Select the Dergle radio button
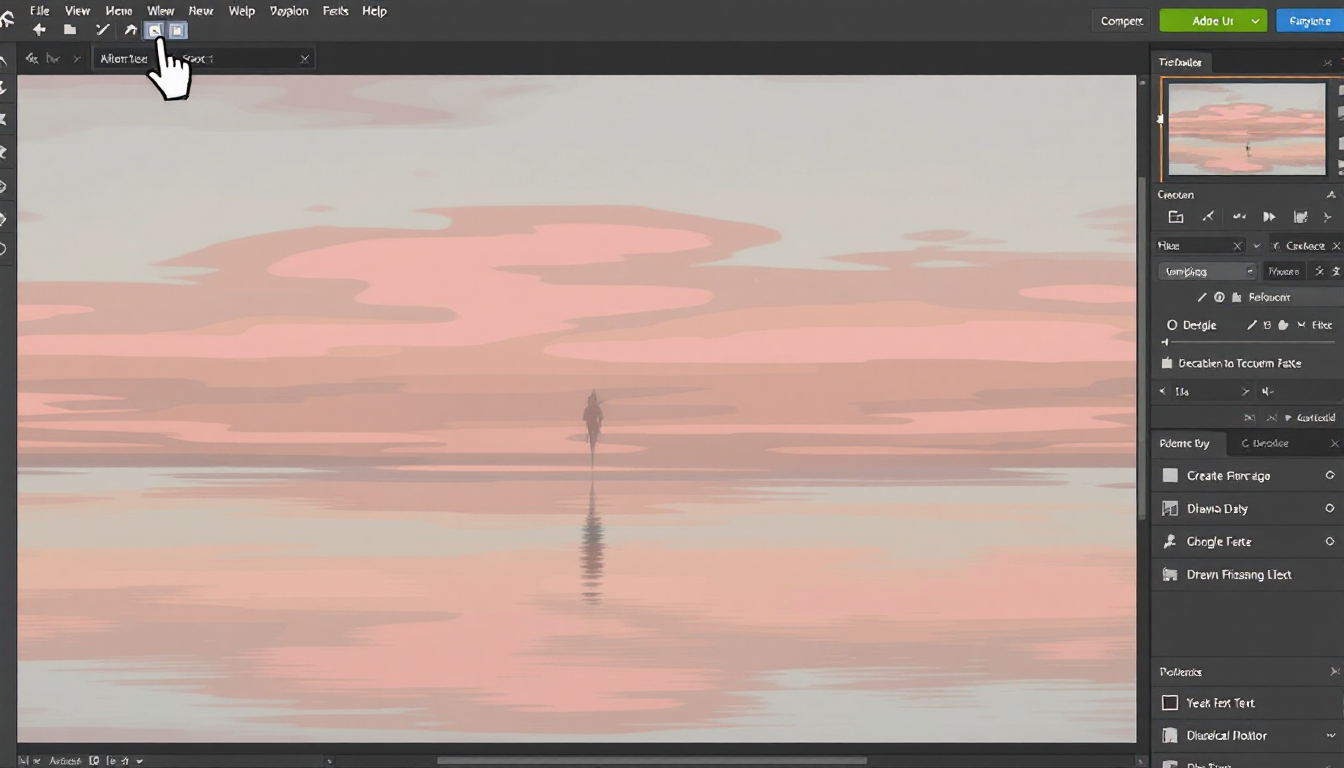 [1172, 325]
